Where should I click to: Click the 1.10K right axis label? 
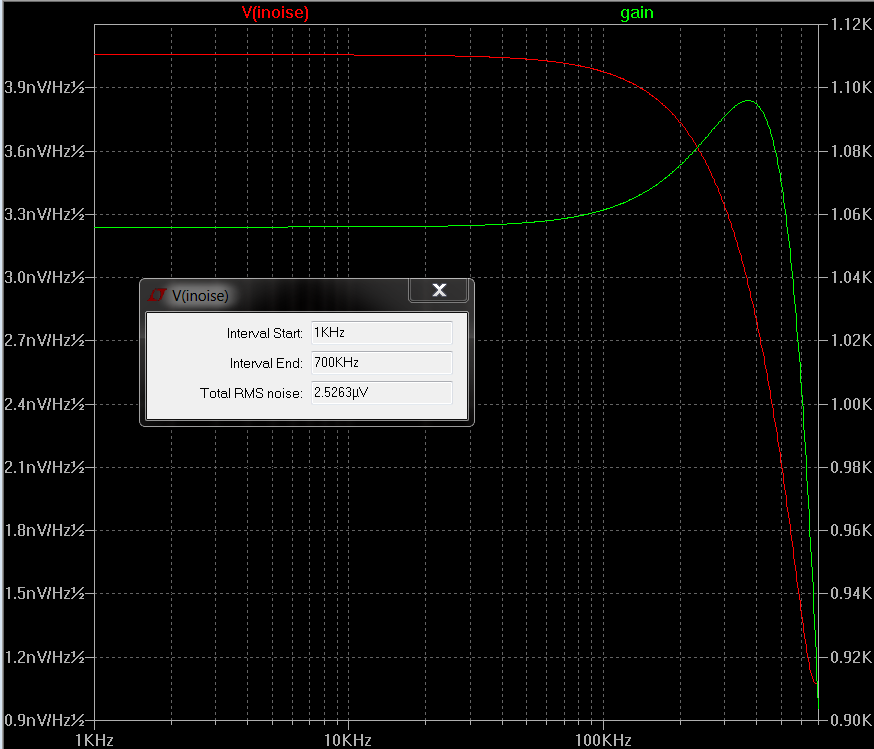[851, 87]
